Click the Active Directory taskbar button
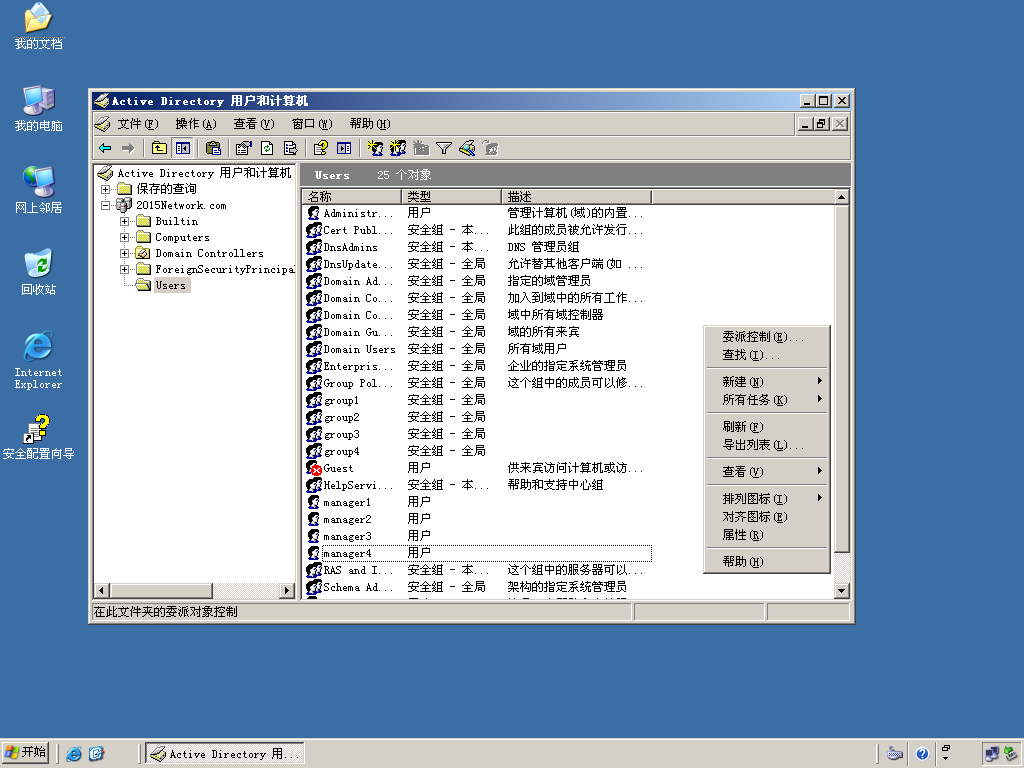 pos(225,754)
